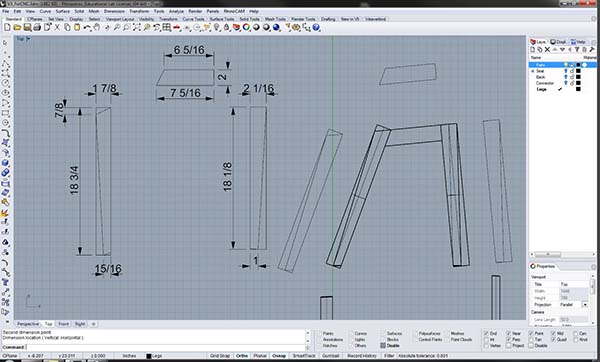Viewport: 600px width, 362px height.
Task: Select the Connector layer row
Action: [562, 83]
